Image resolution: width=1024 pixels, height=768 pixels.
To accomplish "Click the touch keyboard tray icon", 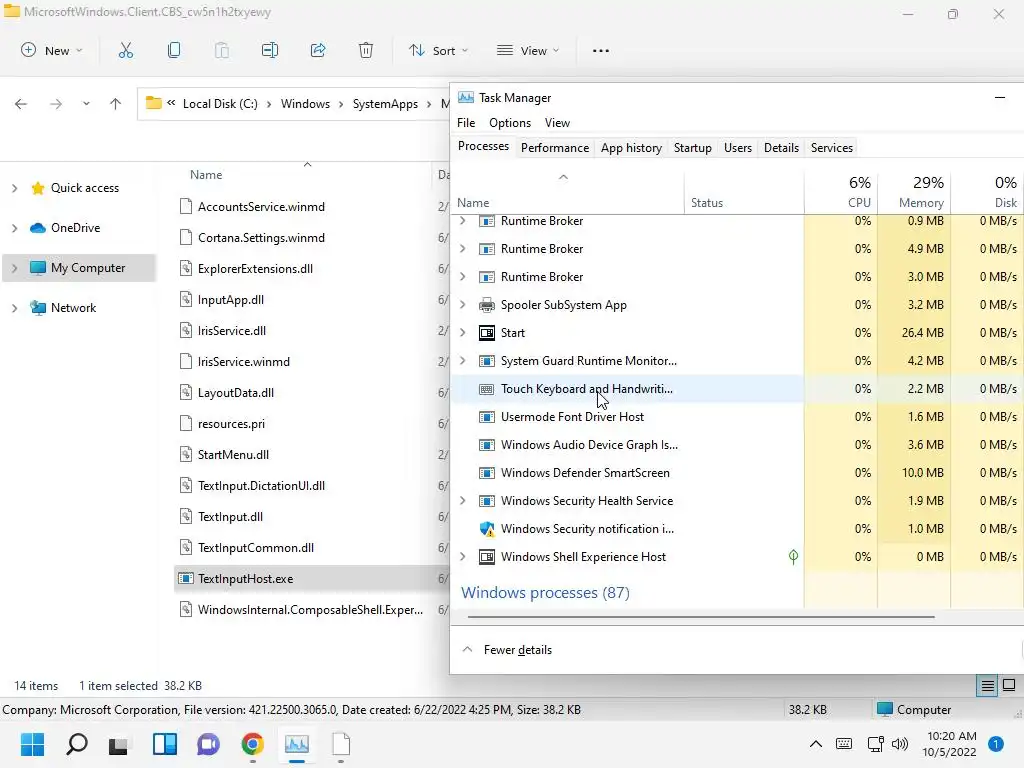I will pos(844,744).
